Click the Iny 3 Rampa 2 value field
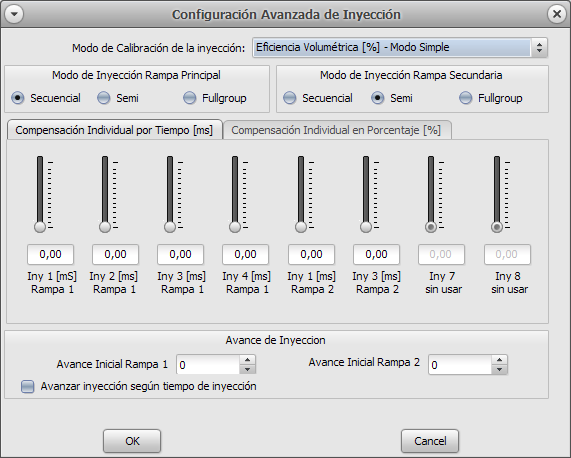 [x=376, y=254]
